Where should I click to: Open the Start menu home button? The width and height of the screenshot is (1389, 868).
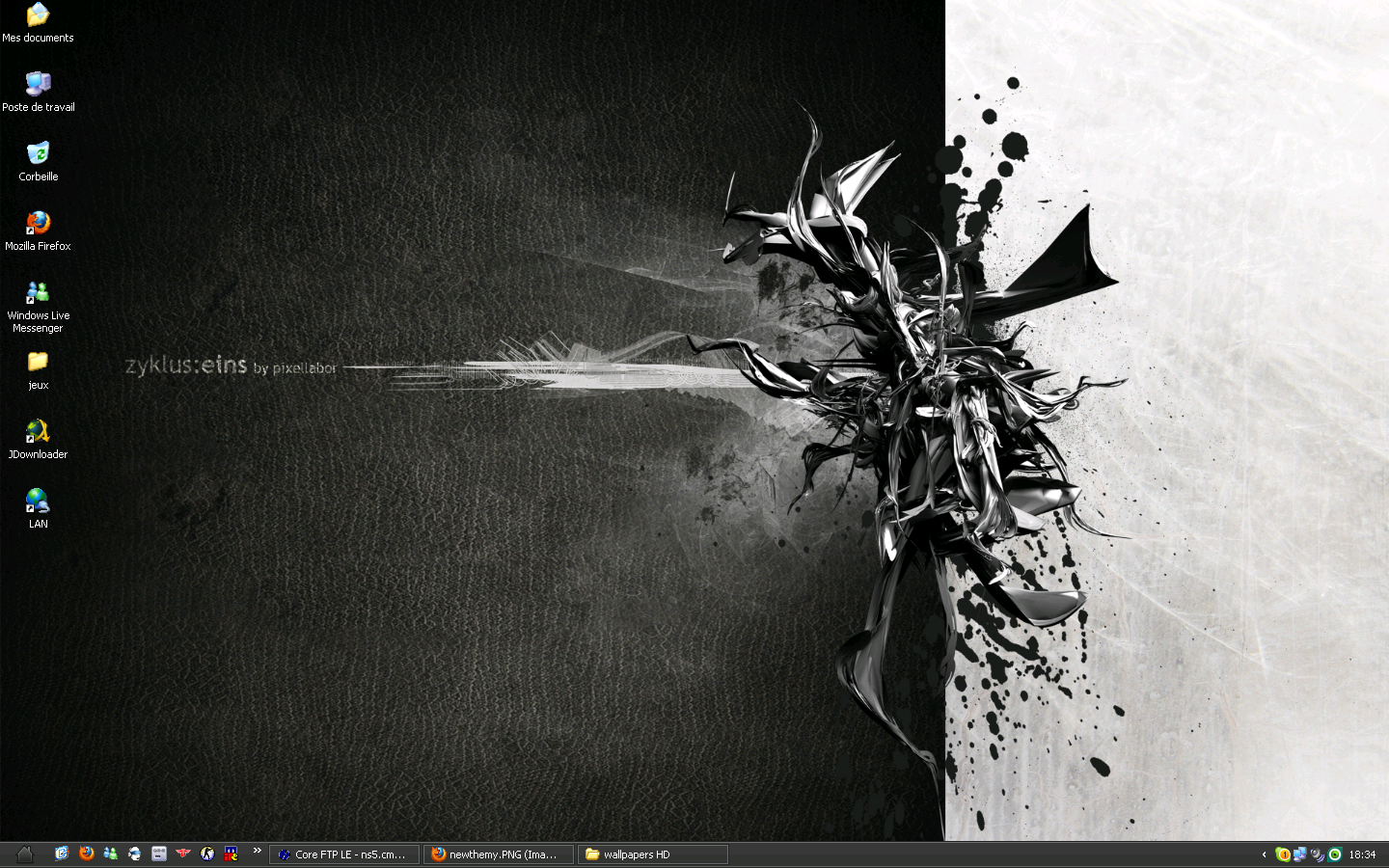pyautogui.click(x=25, y=854)
